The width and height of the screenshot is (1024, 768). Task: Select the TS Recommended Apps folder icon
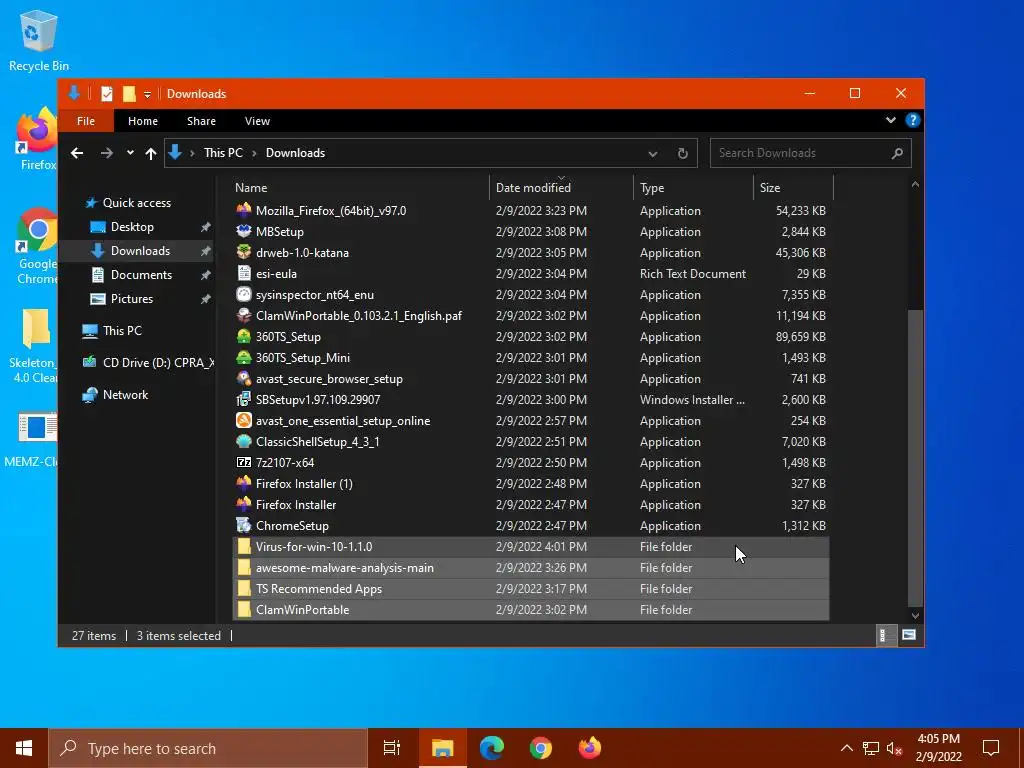point(244,588)
